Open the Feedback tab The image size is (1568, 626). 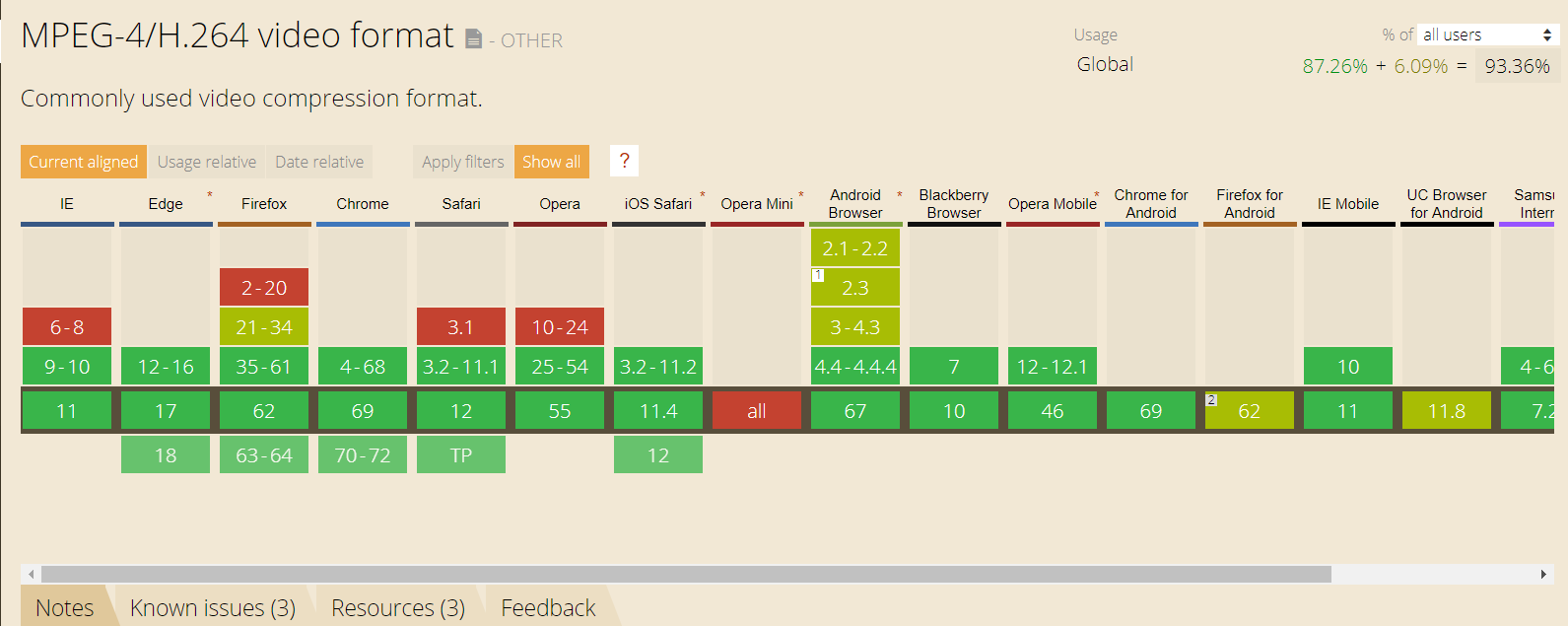pos(548,607)
